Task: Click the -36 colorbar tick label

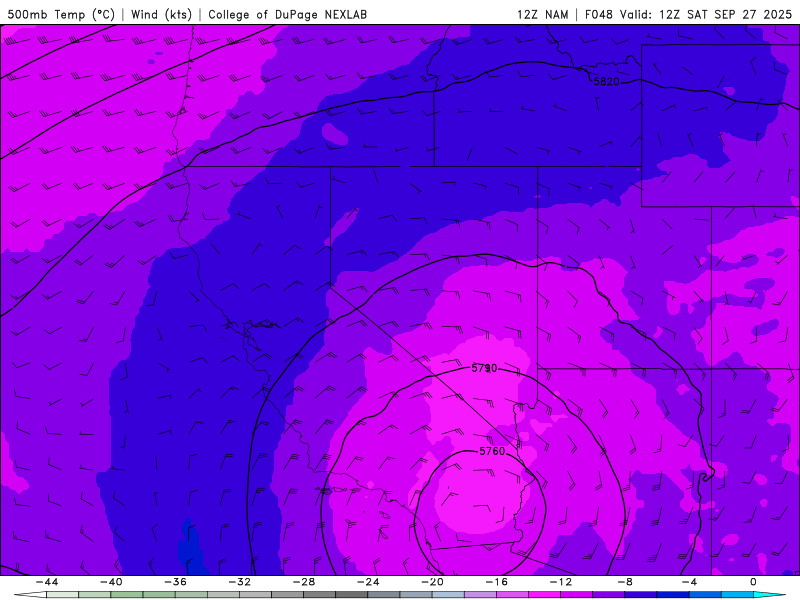Action: tap(176, 582)
